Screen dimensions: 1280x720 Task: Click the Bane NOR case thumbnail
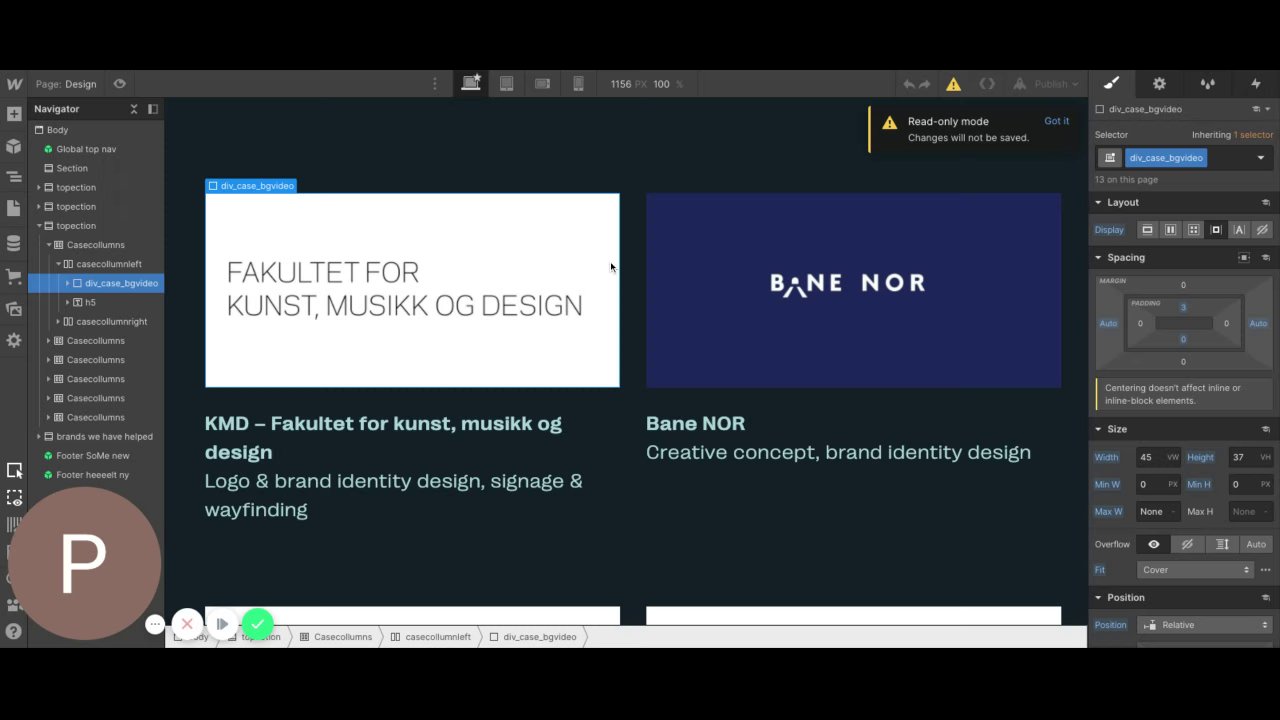pos(853,290)
